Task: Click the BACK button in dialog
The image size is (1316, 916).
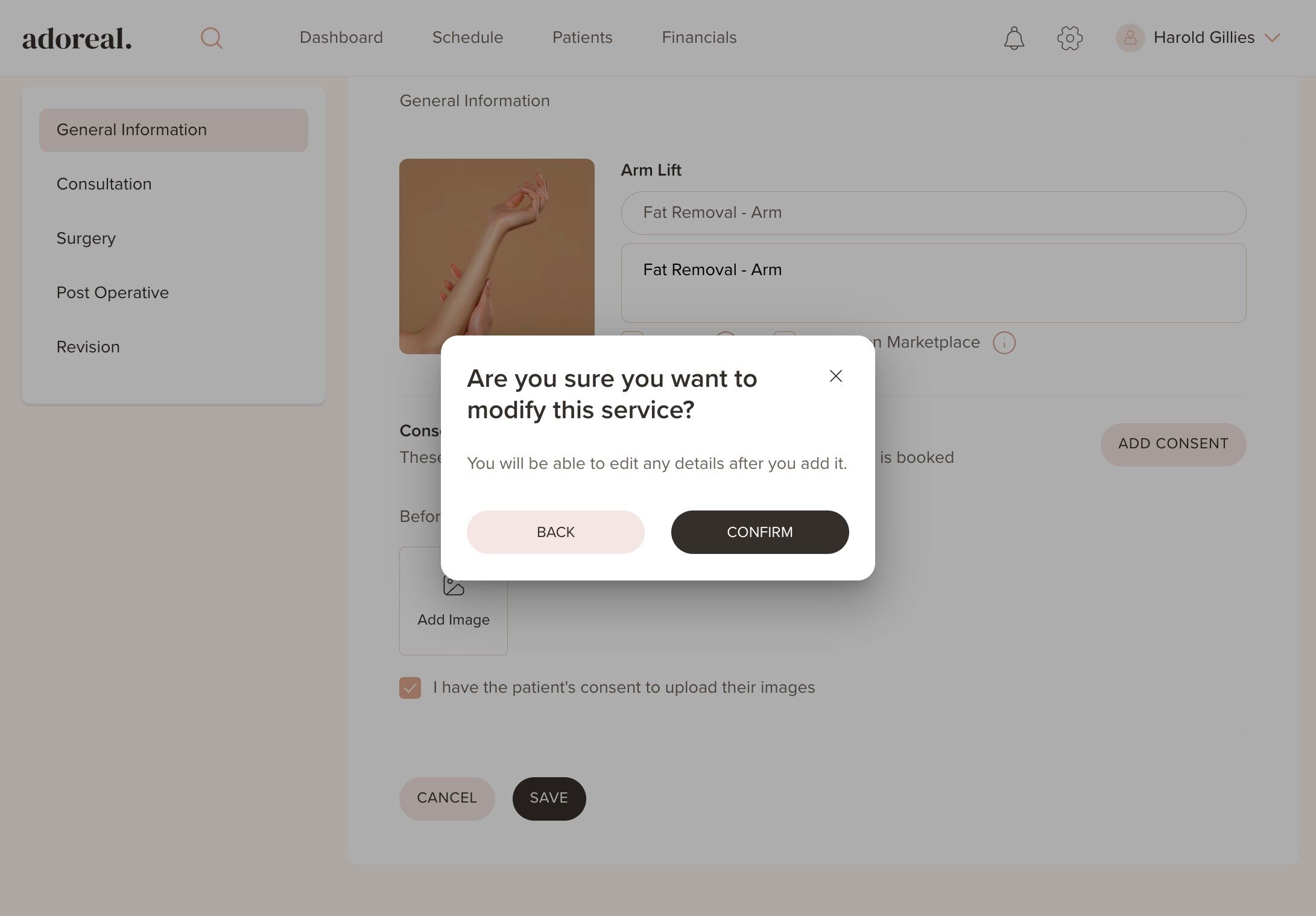Action: (x=555, y=532)
